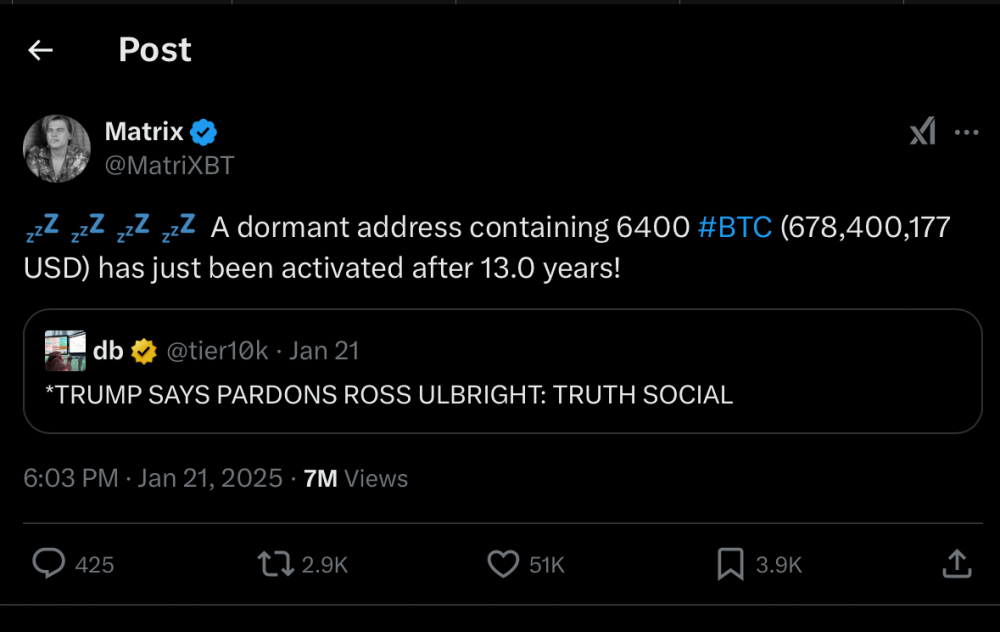Click the Matrix display name
Screen dimensions: 1000x632
tap(144, 131)
